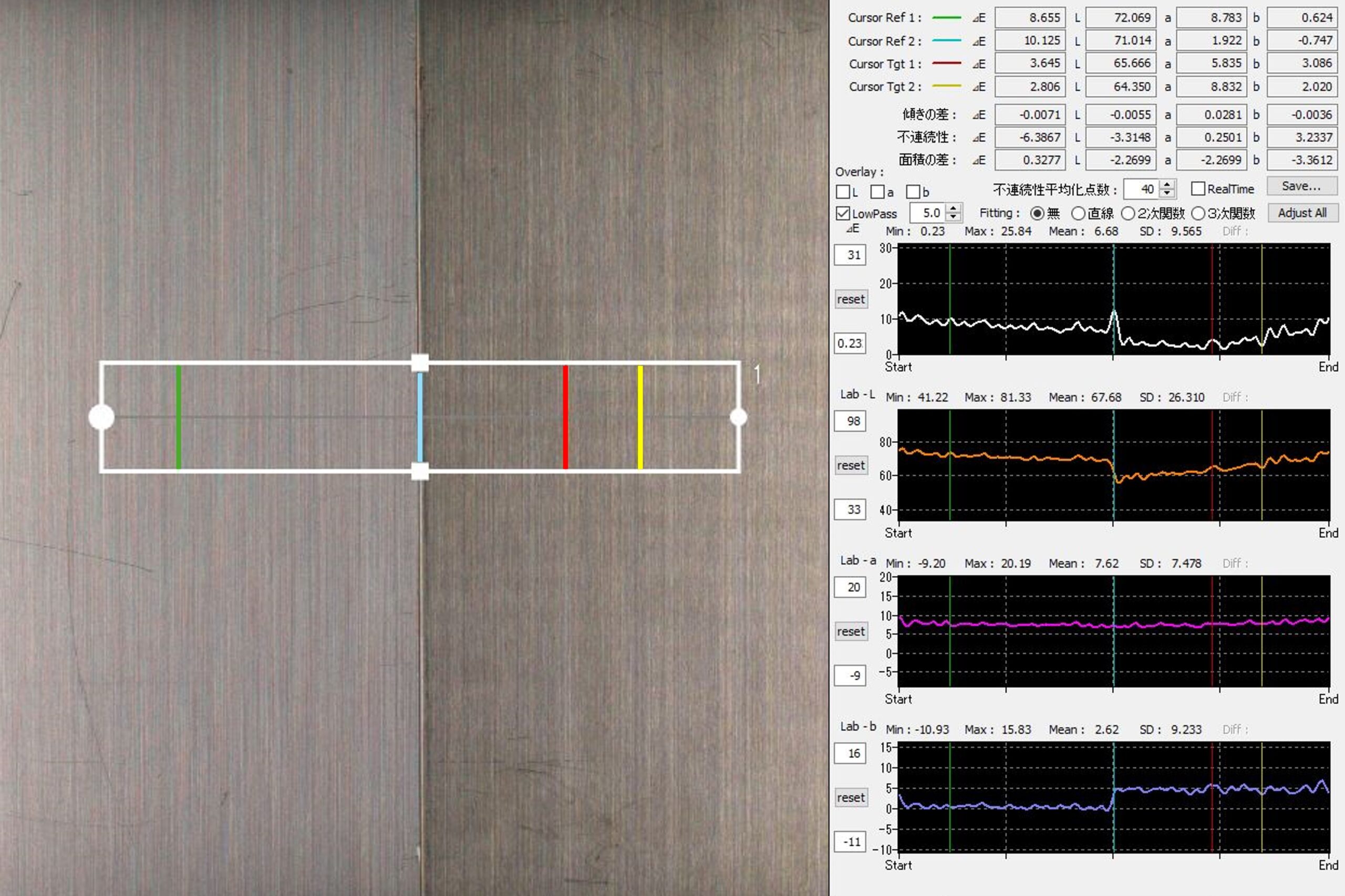Click the Save... button
Image resolution: width=1345 pixels, height=896 pixels.
(x=1301, y=186)
